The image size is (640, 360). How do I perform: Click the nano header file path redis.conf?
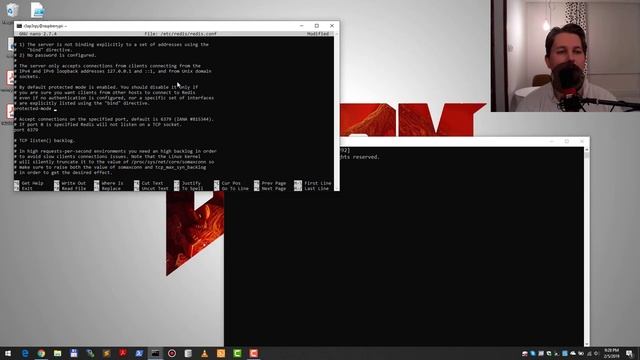[180, 33]
